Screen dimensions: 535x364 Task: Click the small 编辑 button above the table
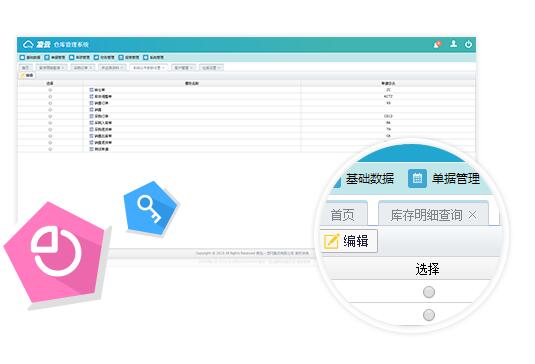(x=27, y=75)
